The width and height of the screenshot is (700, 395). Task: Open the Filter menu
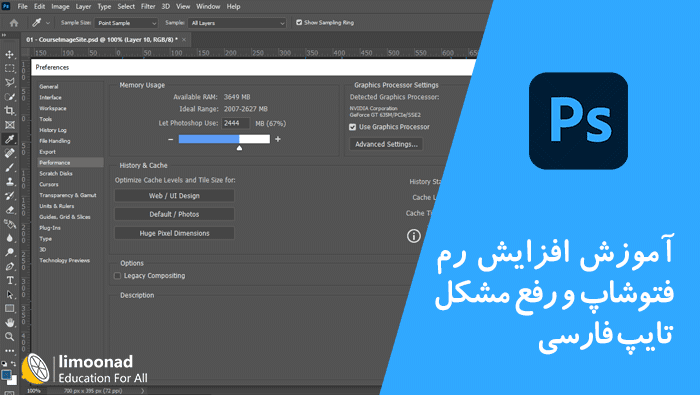click(x=148, y=6)
